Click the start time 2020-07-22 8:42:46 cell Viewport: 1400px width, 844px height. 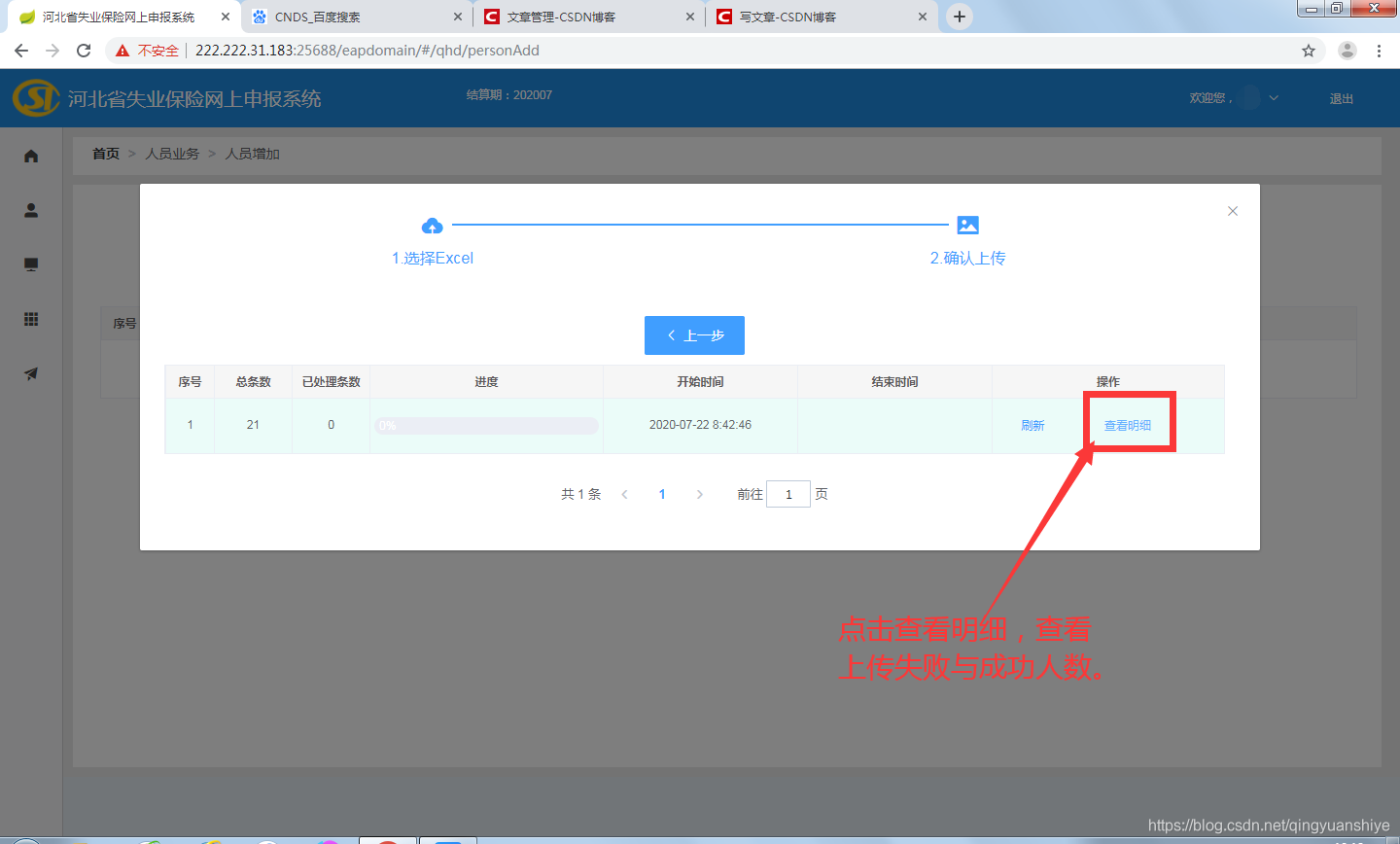point(700,425)
